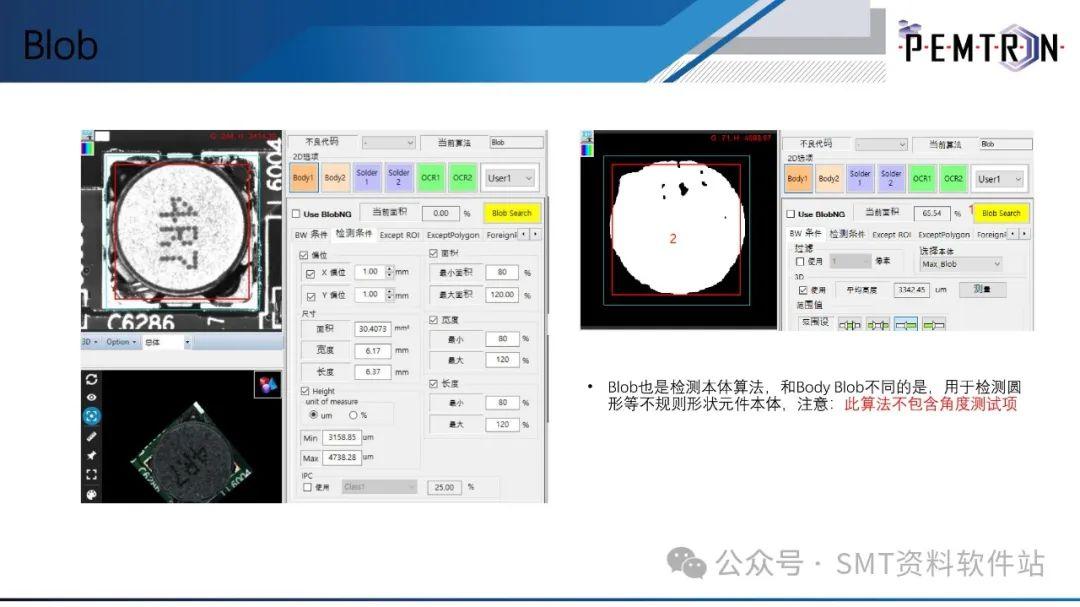Viewport: 1080px width, 607px height.
Task: Switch to the Except ROI tab
Action: pos(398,234)
